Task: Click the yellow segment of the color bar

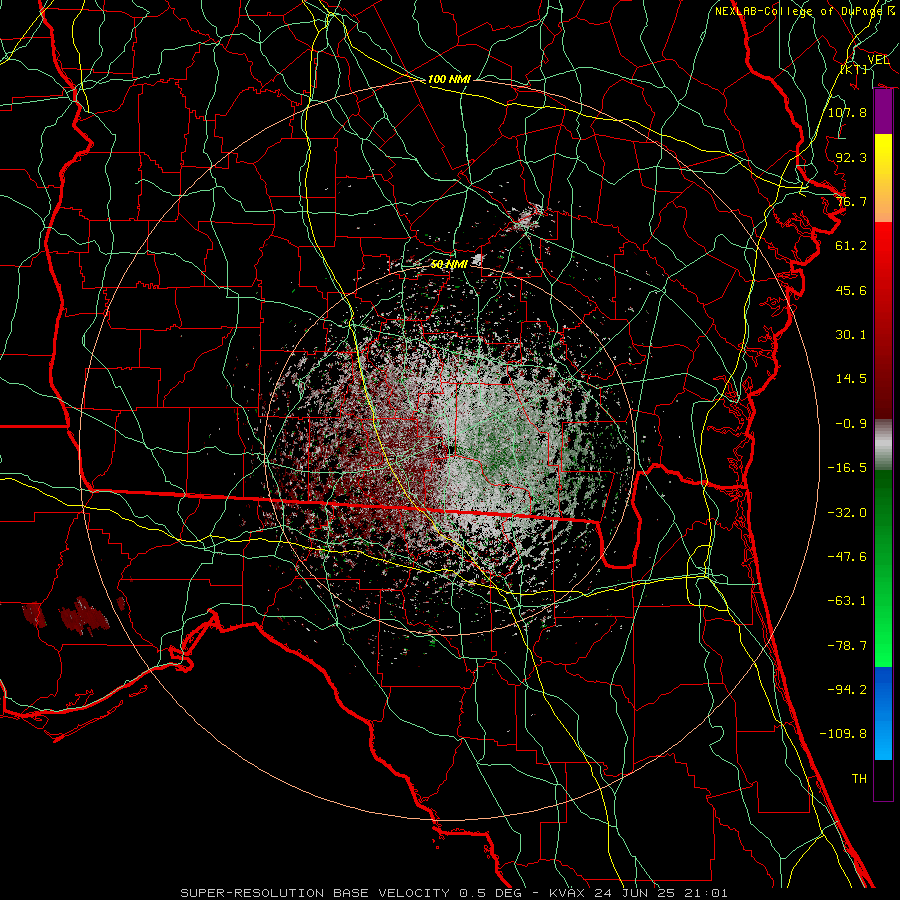Action: point(883,156)
